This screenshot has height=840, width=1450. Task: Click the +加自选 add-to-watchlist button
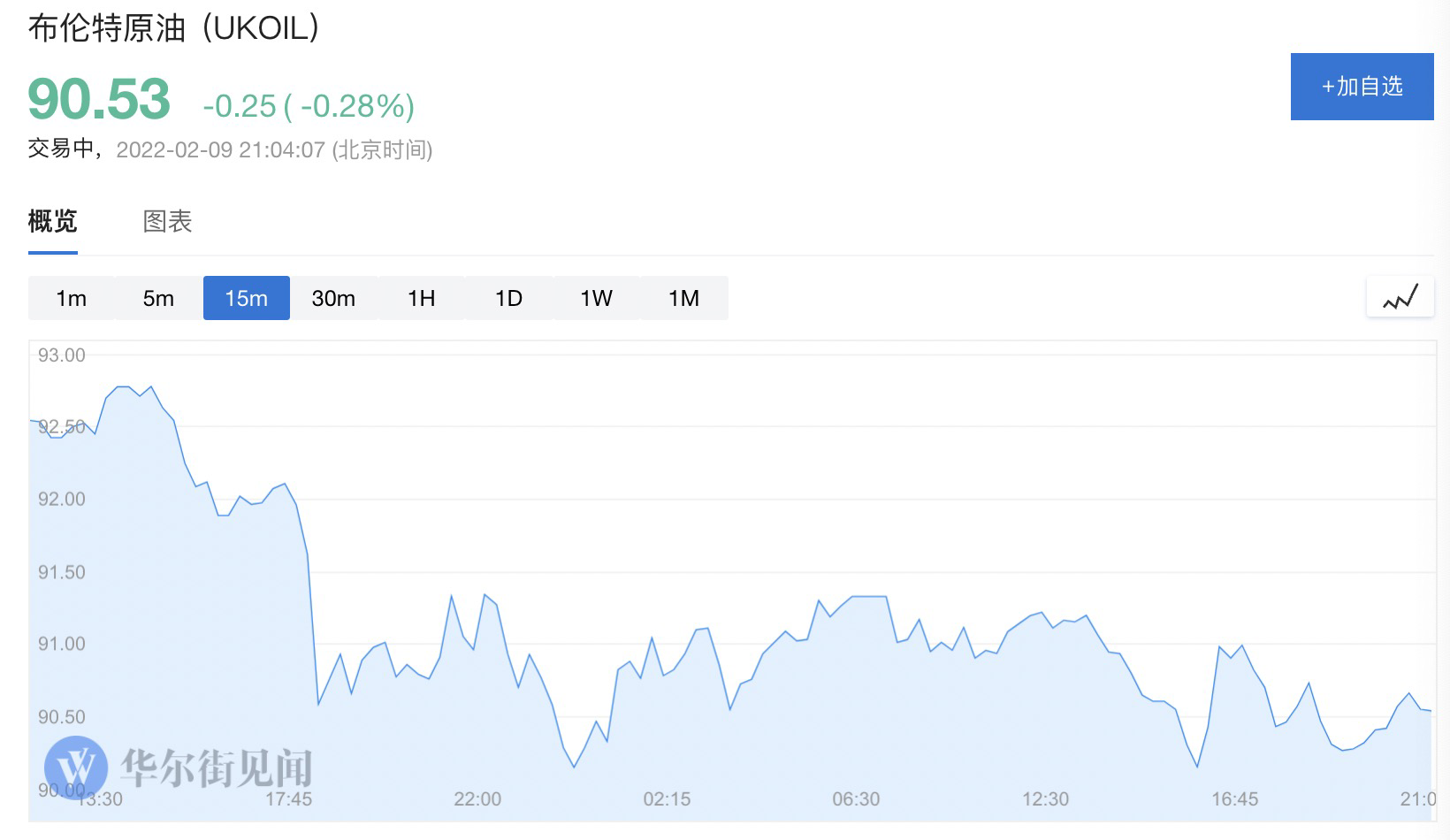1362,87
